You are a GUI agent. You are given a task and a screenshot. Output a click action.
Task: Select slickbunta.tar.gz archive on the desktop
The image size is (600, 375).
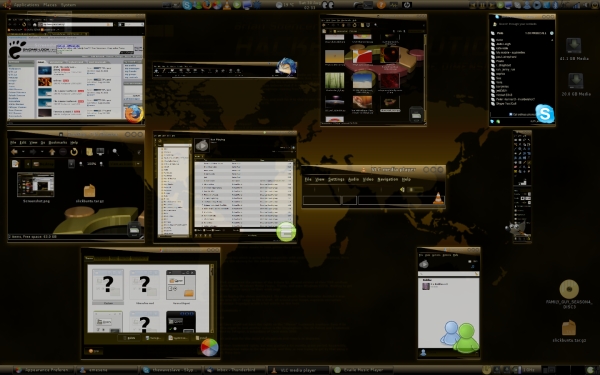point(569,327)
